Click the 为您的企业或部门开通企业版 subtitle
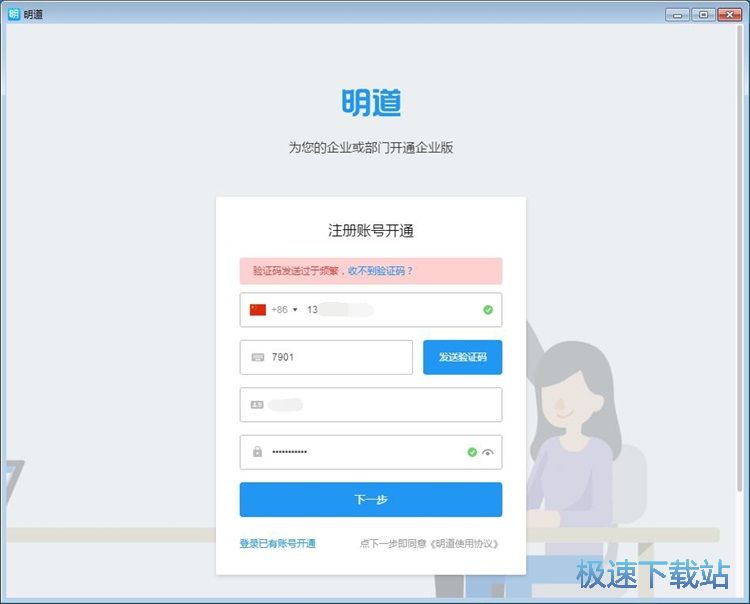The width and height of the screenshot is (750, 604). [x=371, y=147]
